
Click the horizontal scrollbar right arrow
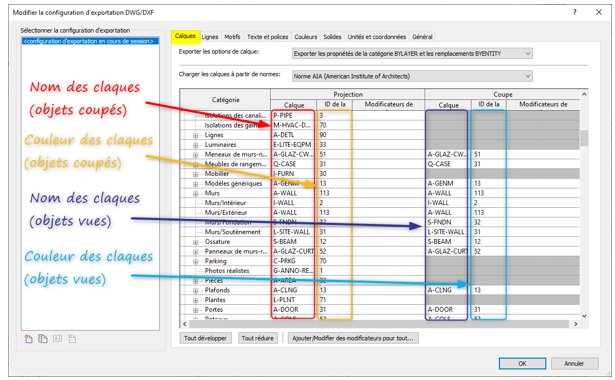point(575,324)
